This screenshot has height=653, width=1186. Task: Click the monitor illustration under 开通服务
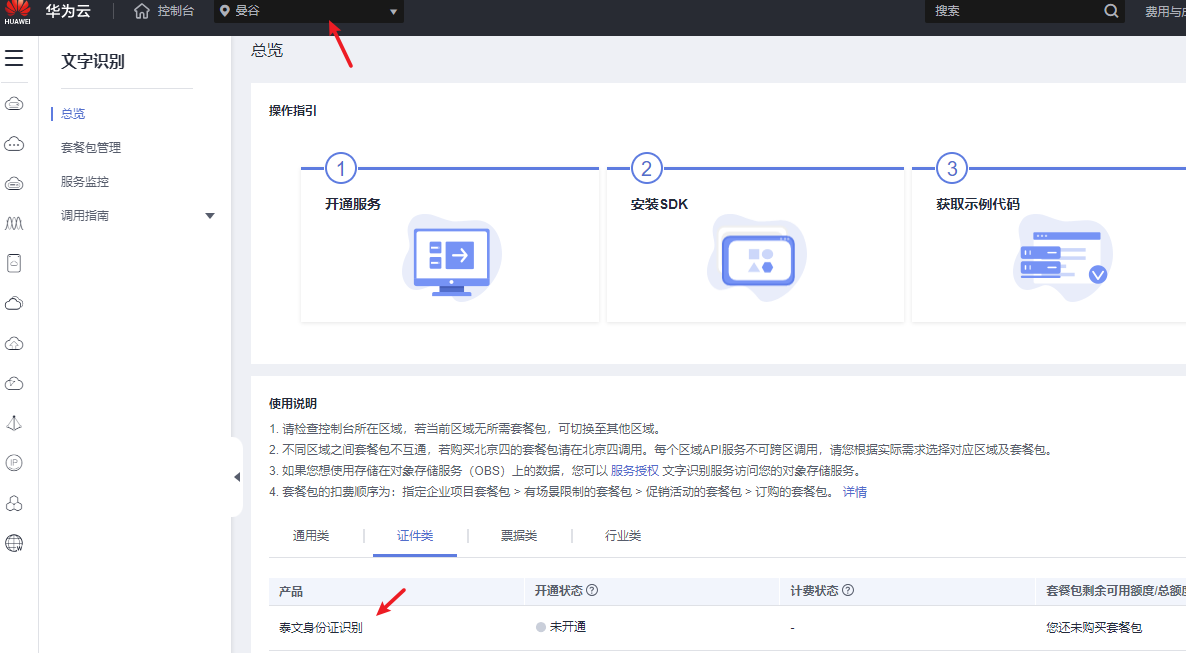click(x=452, y=258)
